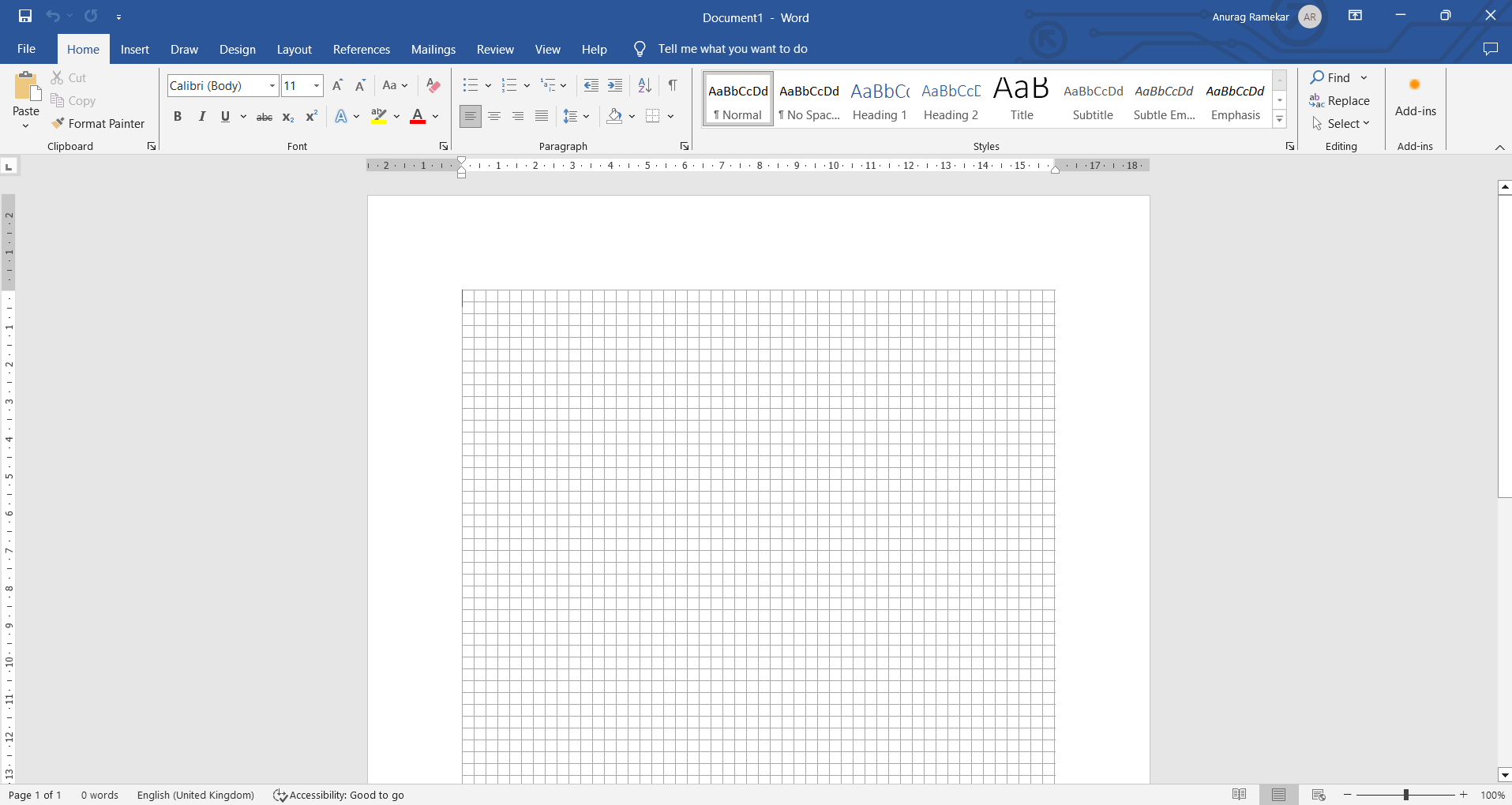Screen dimensions: 1512x805
Task: Shrink font size with decrease icon
Action: pos(360,85)
